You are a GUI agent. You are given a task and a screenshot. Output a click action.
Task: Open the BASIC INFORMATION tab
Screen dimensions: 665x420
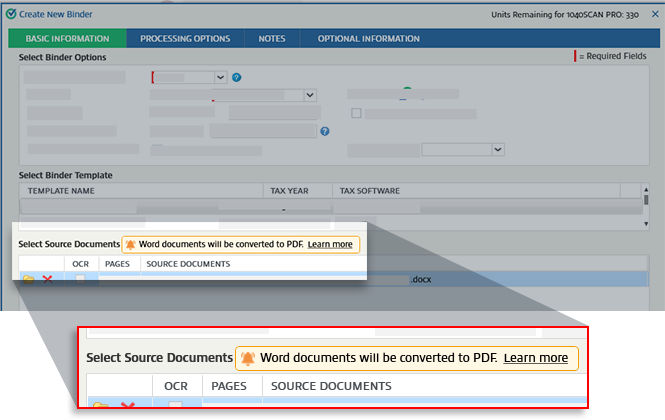click(67, 39)
